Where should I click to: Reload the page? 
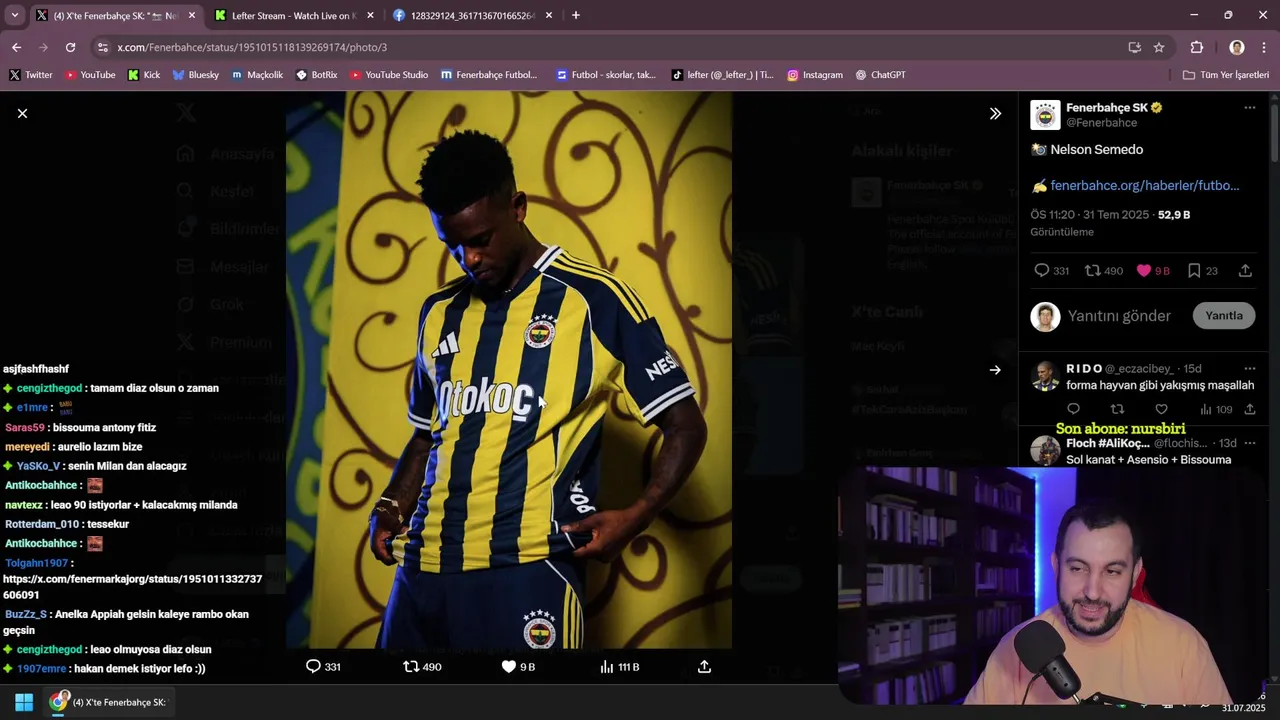(70, 47)
